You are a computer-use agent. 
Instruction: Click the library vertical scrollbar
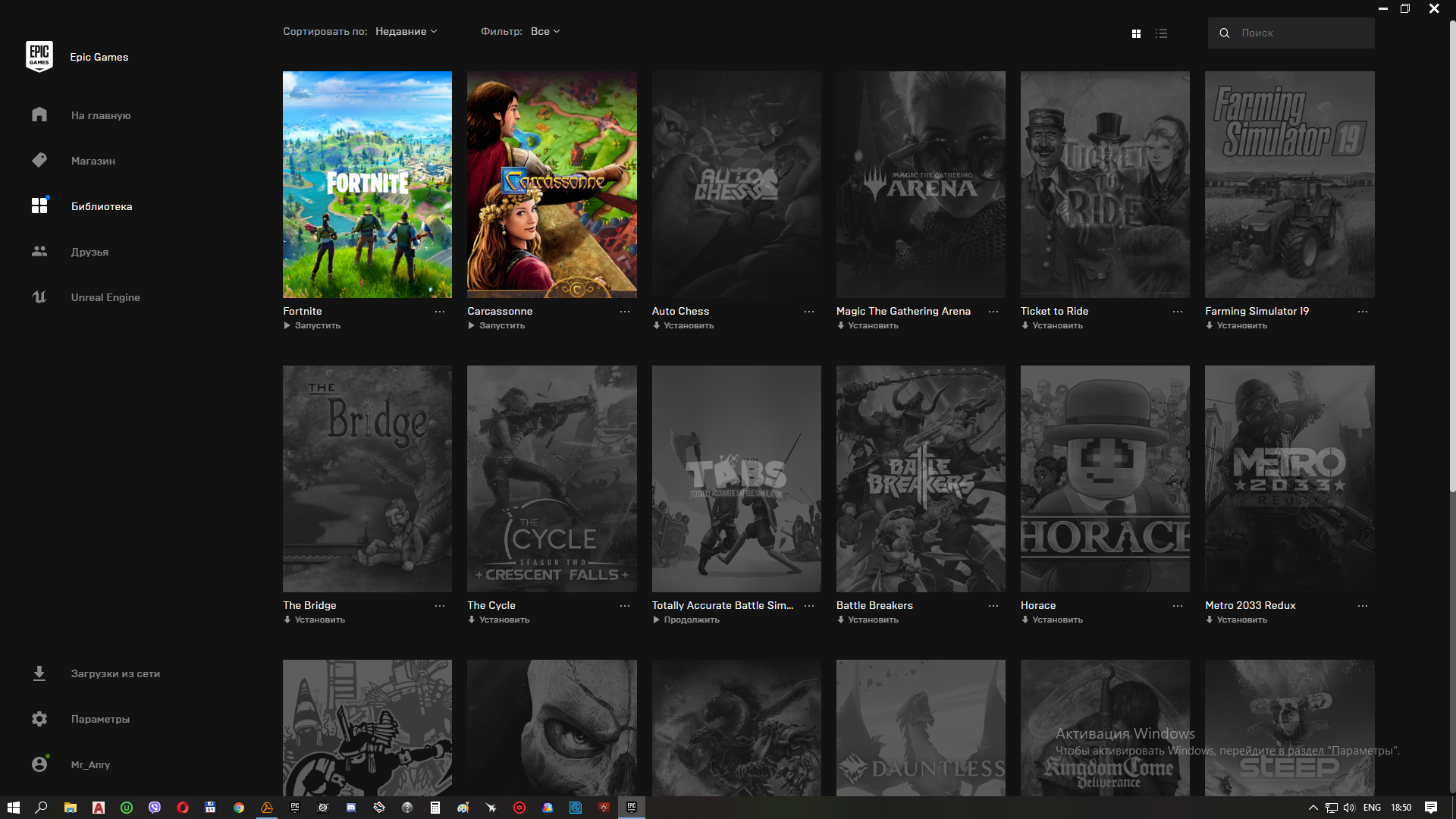1452,258
